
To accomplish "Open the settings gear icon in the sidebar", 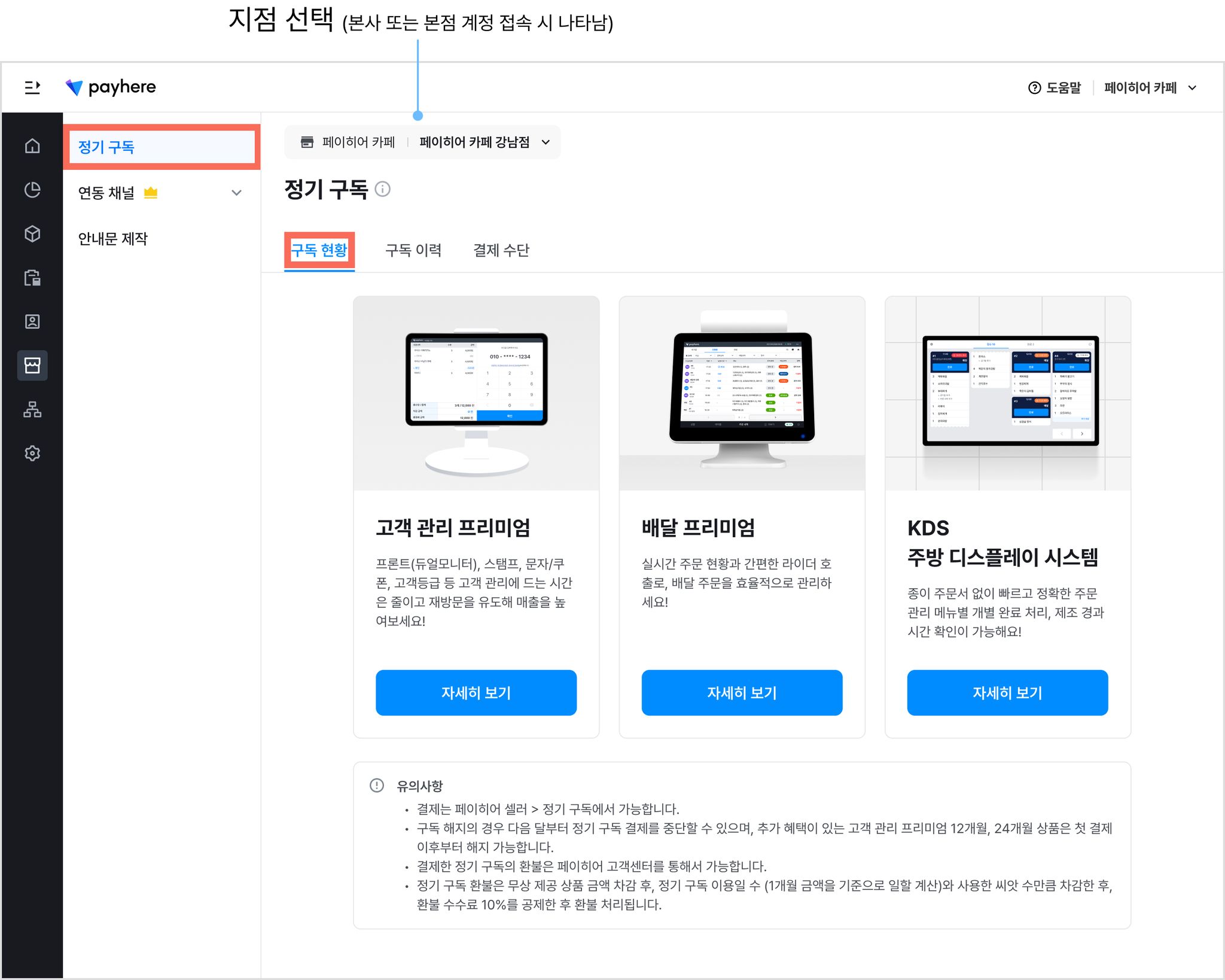I will tap(32, 453).
